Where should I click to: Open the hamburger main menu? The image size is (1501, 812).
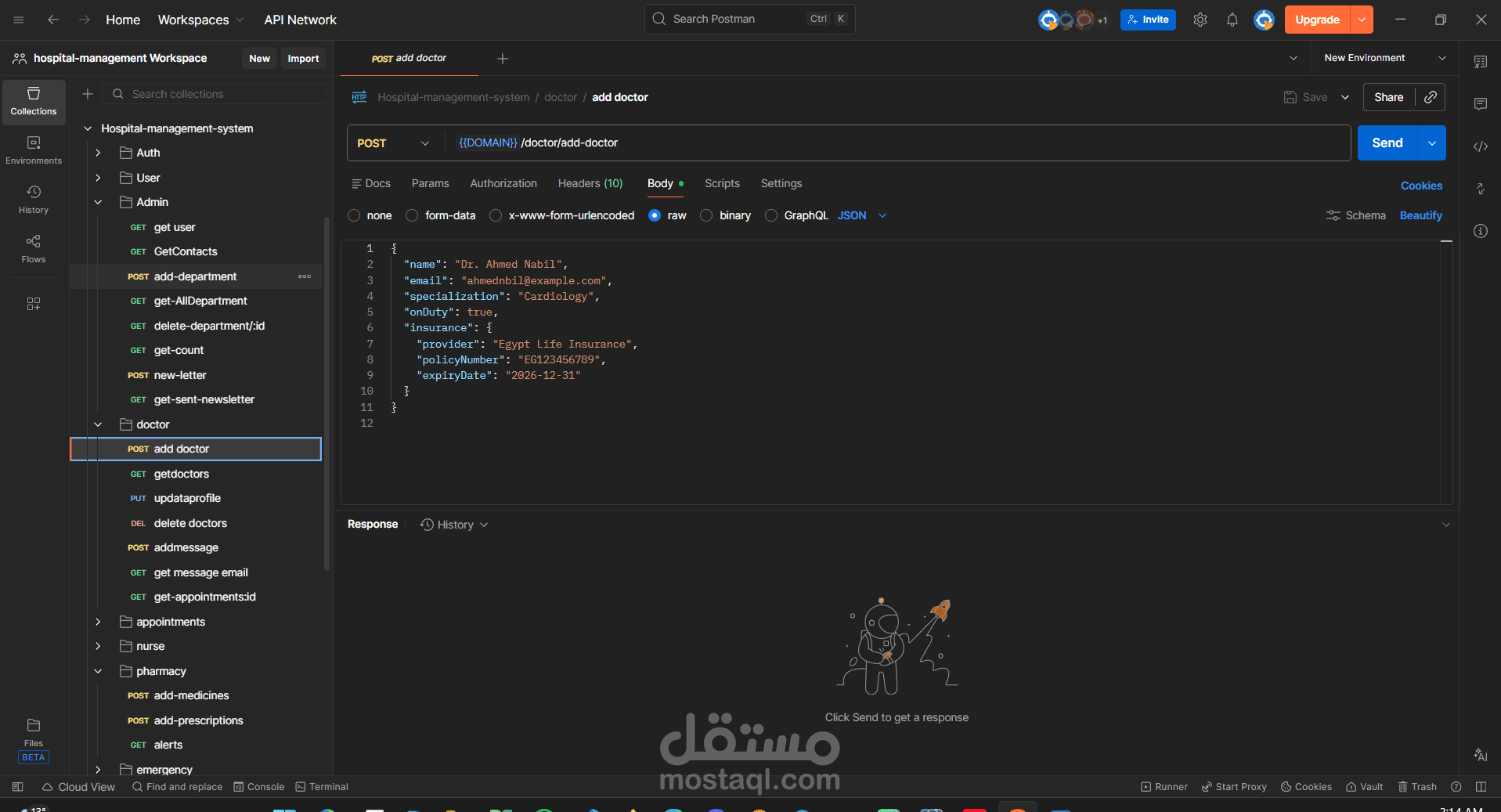coord(19,20)
